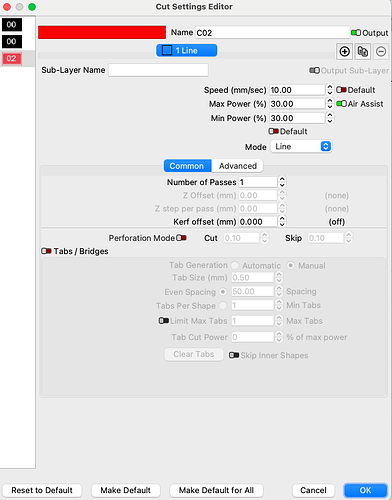Viewport: 392px width, 500px height.
Task: Open the red layer color swatch
Action: pos(102,32)
